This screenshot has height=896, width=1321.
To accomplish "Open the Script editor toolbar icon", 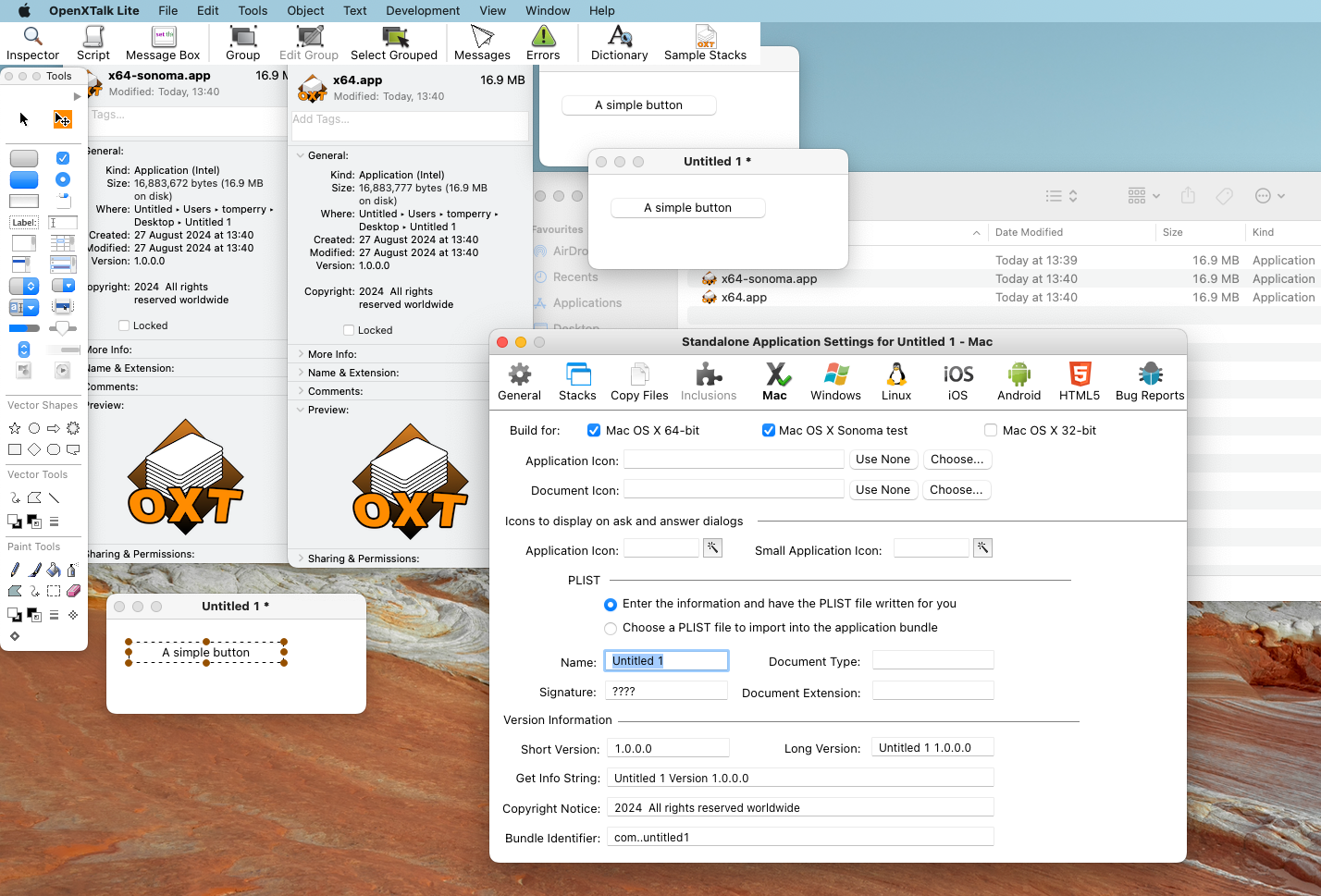I will [x=93, y=43].
